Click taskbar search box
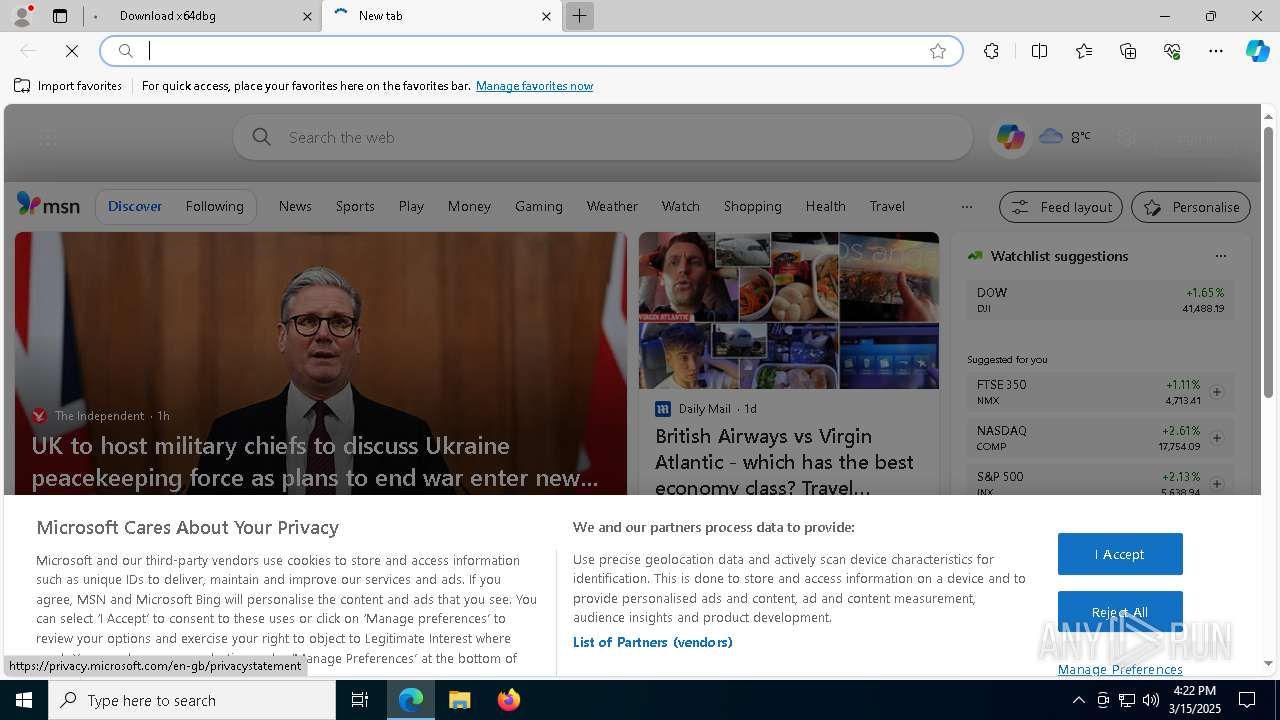Image resolution: width=1280 pixels, height=720 pixels. 192,700
